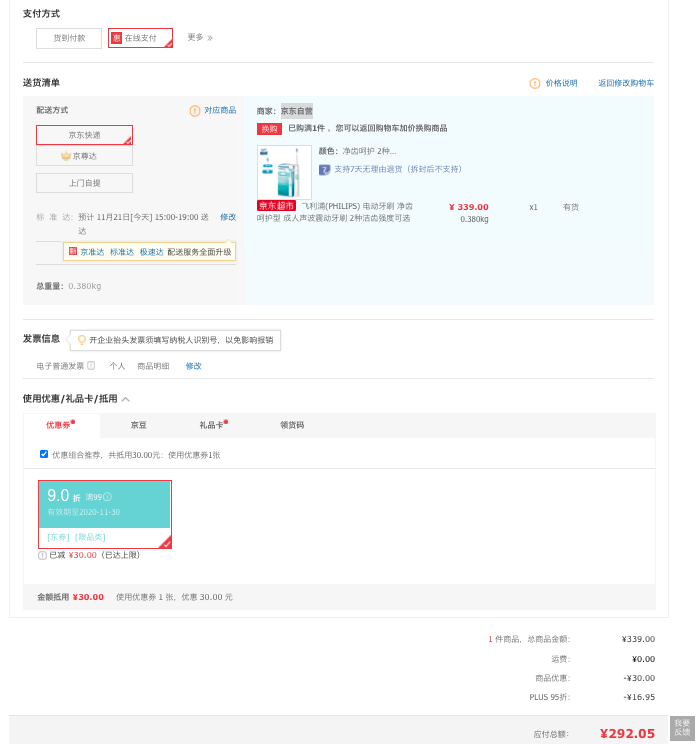Click info icon beside 电子普通发票

[x=91, y=365]
